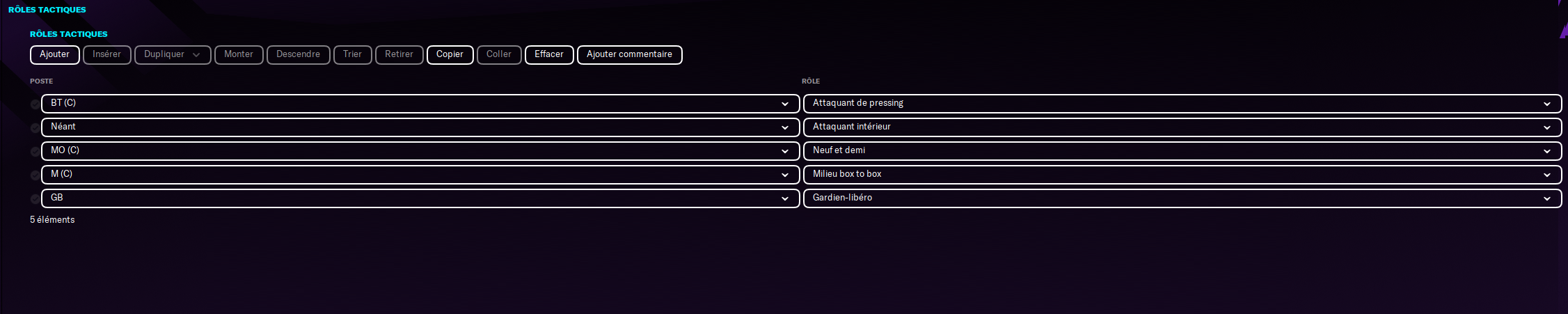Open the Attaquant de pressing role dropdown
1568x314 pixels.
point(1182,104)
